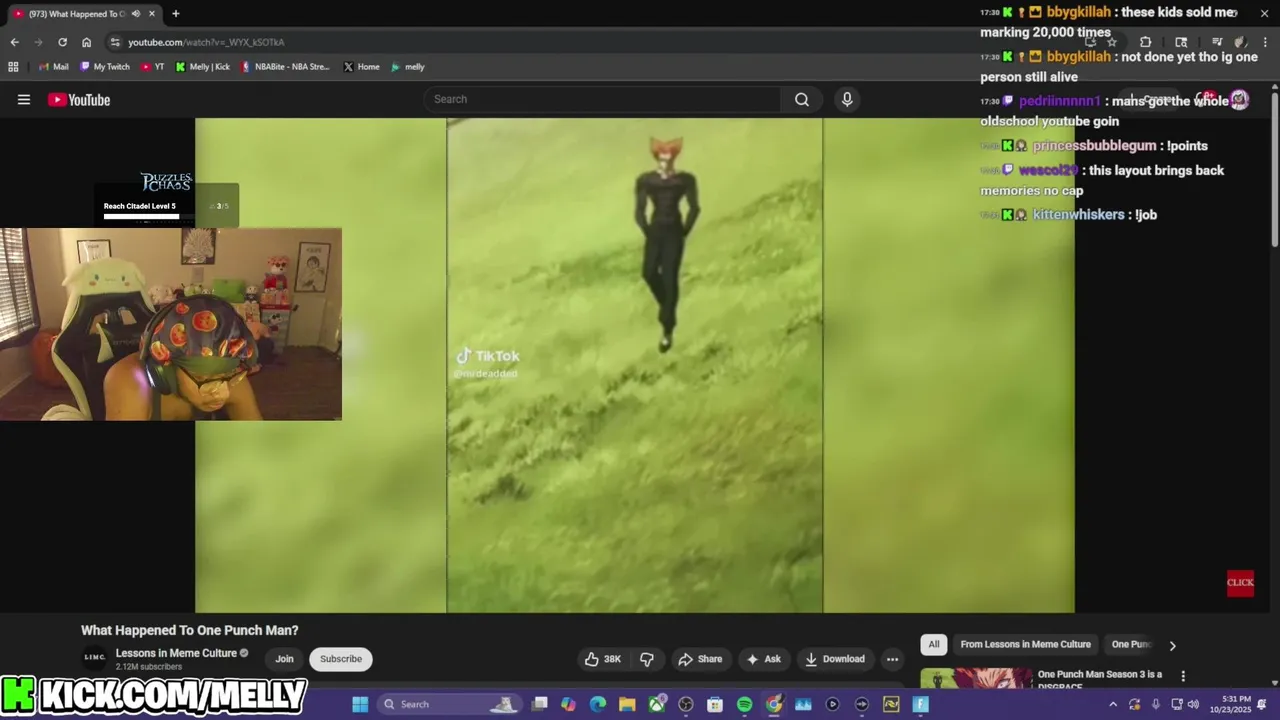This screenshot has width=1280, height=720.
Task: Click the Join membership button
Action: [x=285, y=659]
